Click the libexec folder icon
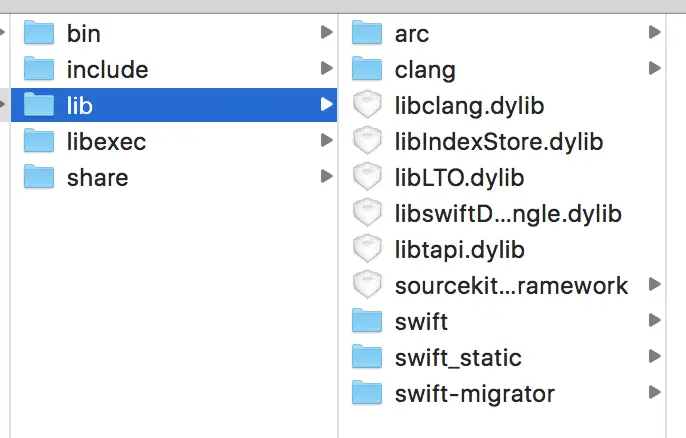This screenshot has height=438, width=686. (x=38, y=141)
